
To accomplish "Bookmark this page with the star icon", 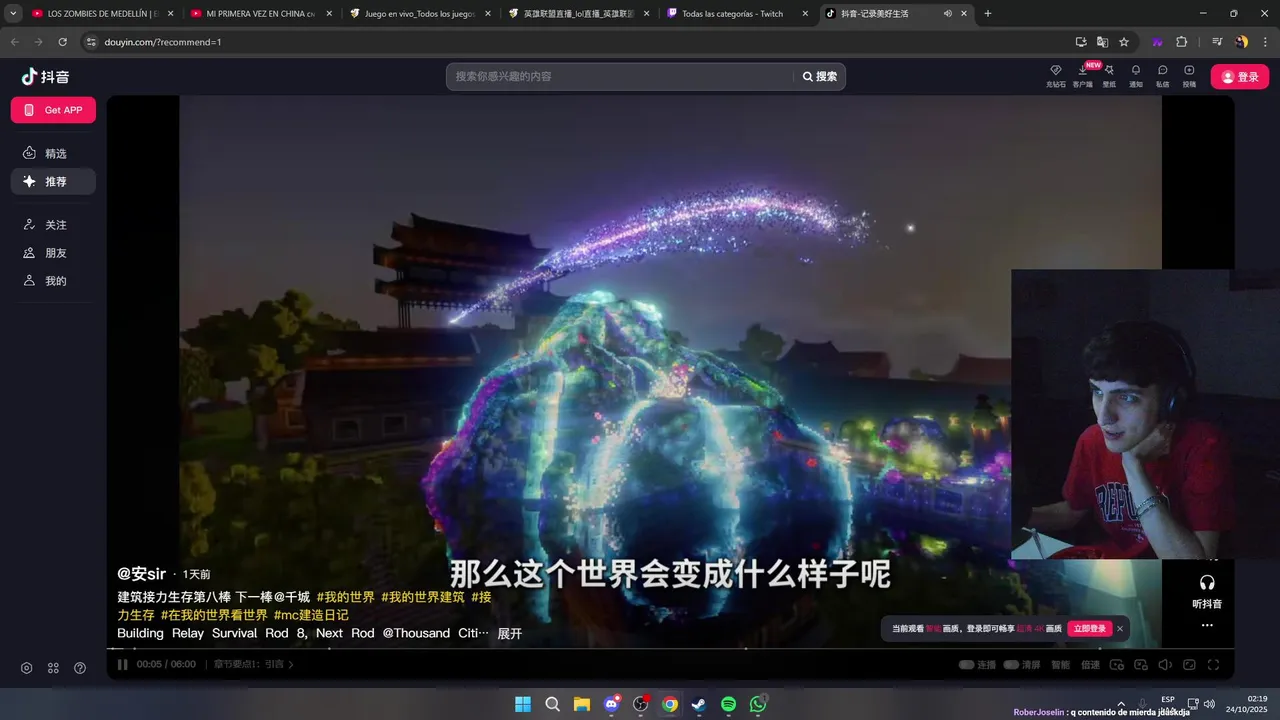I will click(1124, 42).
